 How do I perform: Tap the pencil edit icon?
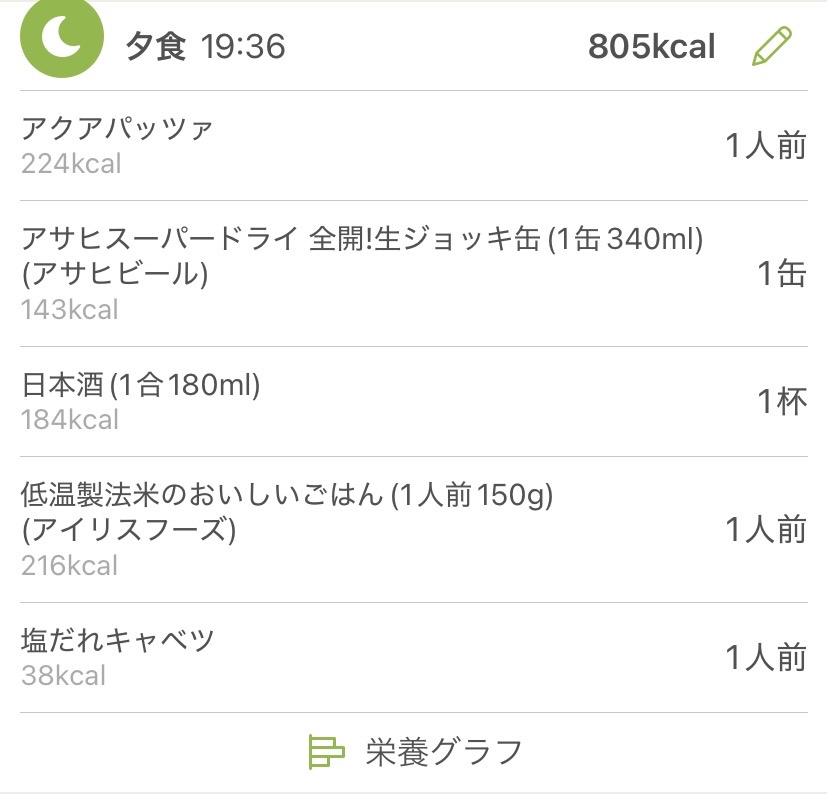[x=771, y=46]
